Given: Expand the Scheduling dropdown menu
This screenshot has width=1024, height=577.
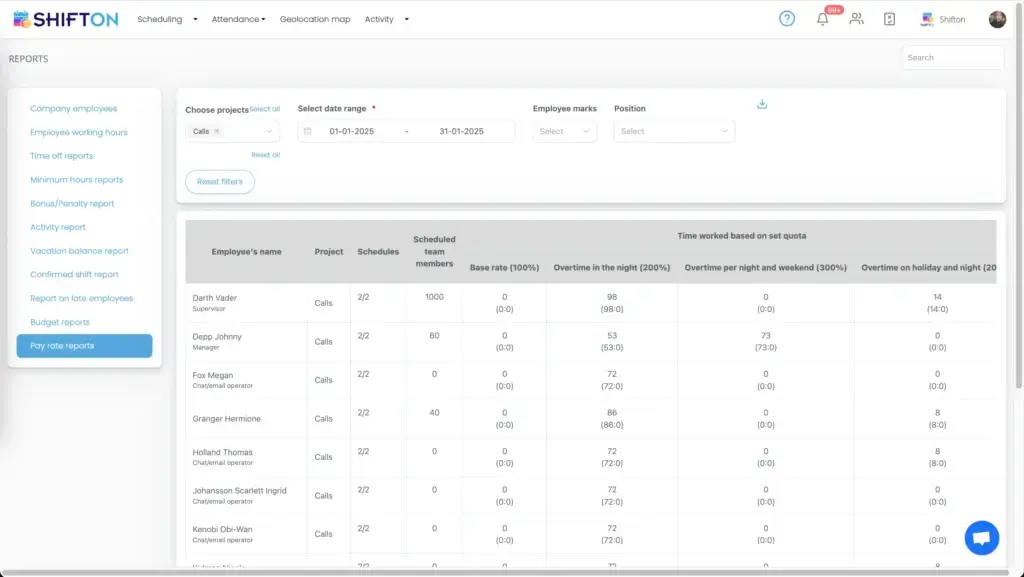Looking at the screenshot, I should tap(167, 19).
